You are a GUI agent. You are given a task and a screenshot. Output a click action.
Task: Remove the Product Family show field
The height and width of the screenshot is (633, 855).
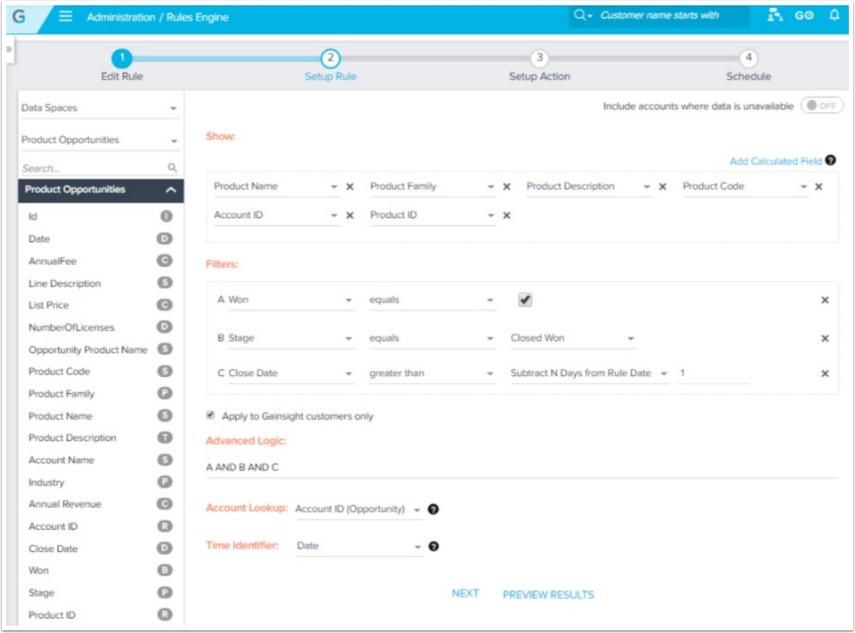(507, 186)
